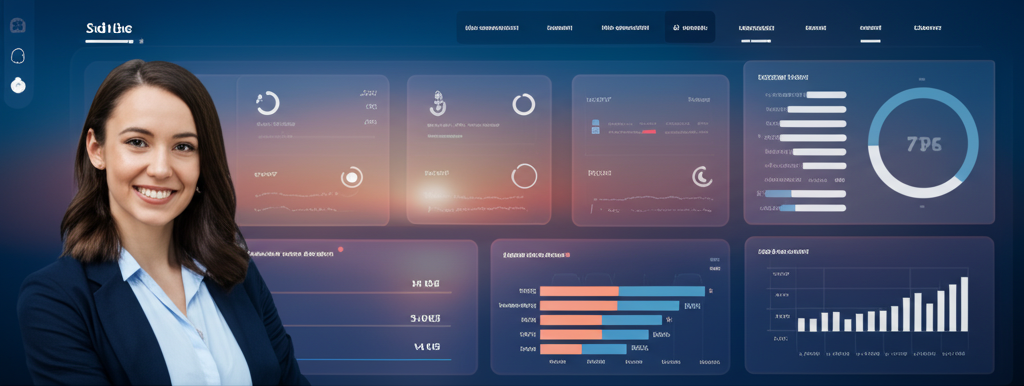
Task: Select the first column in the column chart
Action: click(x=801, y=325)
